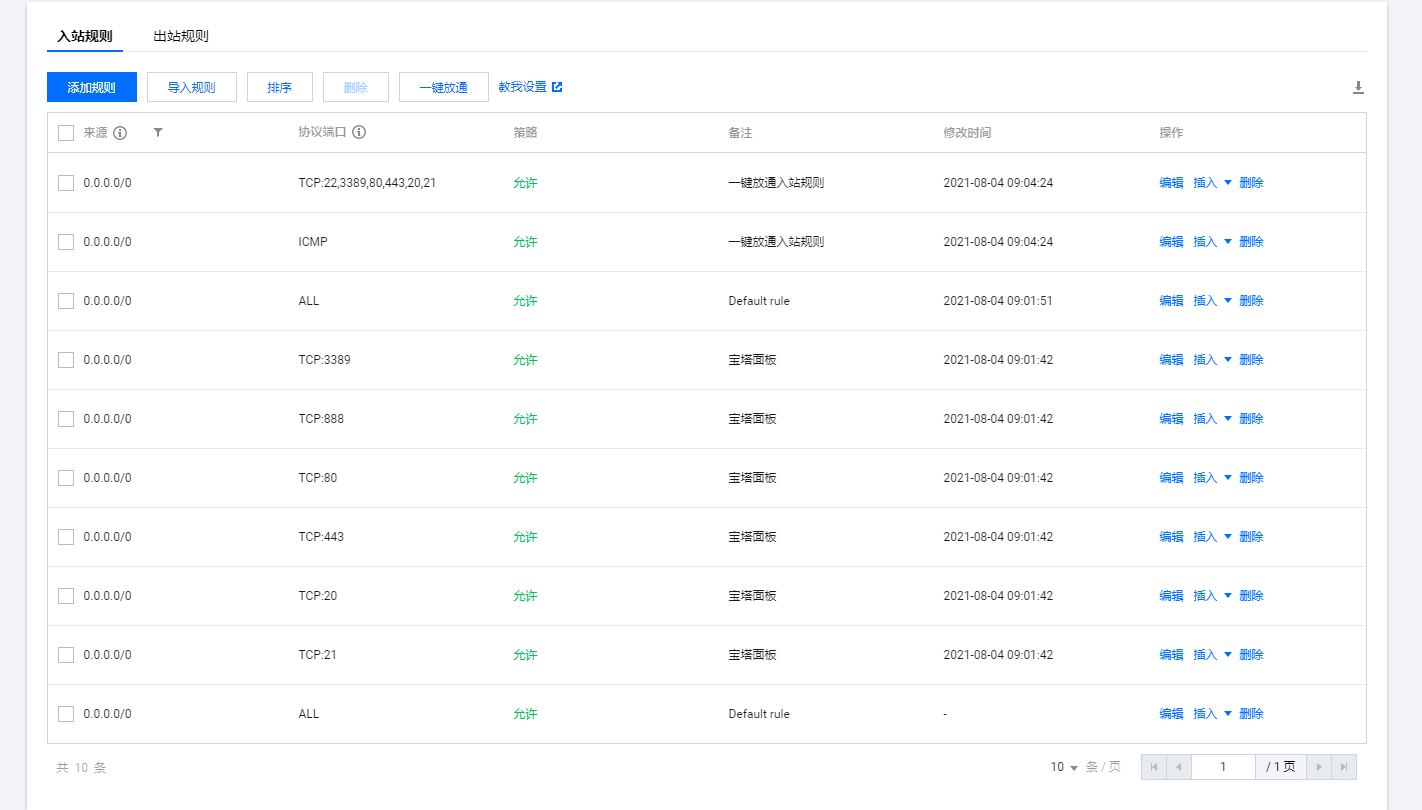Check the TCP:21 rule row
The image size is (1422, 810).
click(x=66, y=655)
